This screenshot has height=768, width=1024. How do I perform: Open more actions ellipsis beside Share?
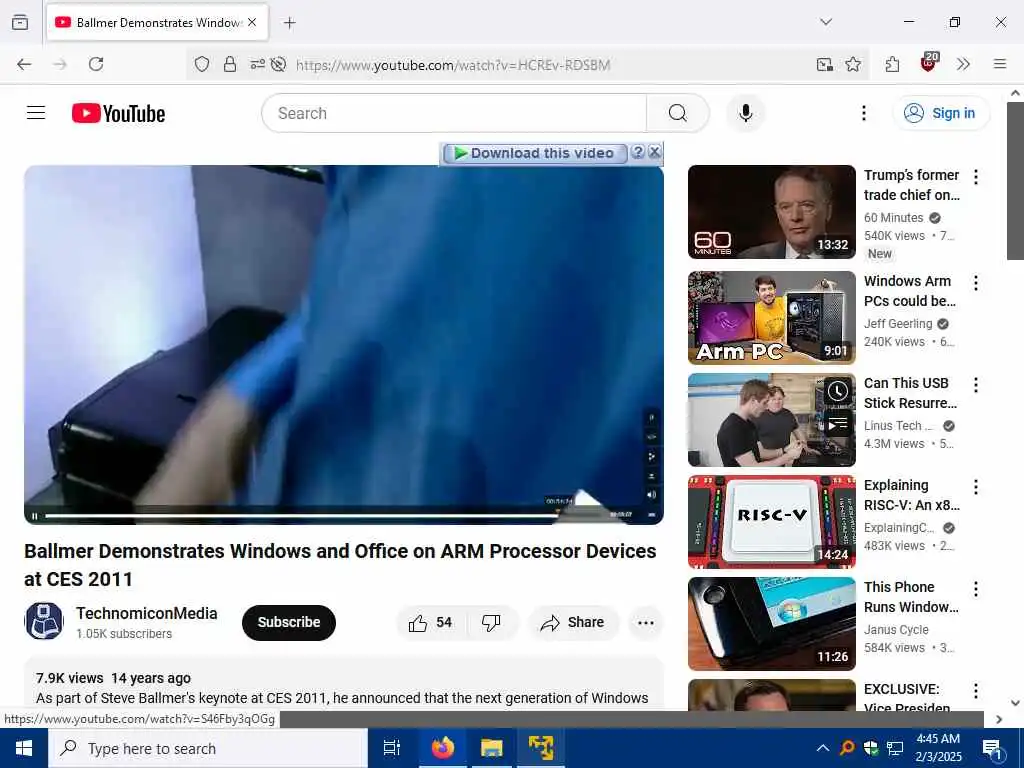tap(646, 622)
